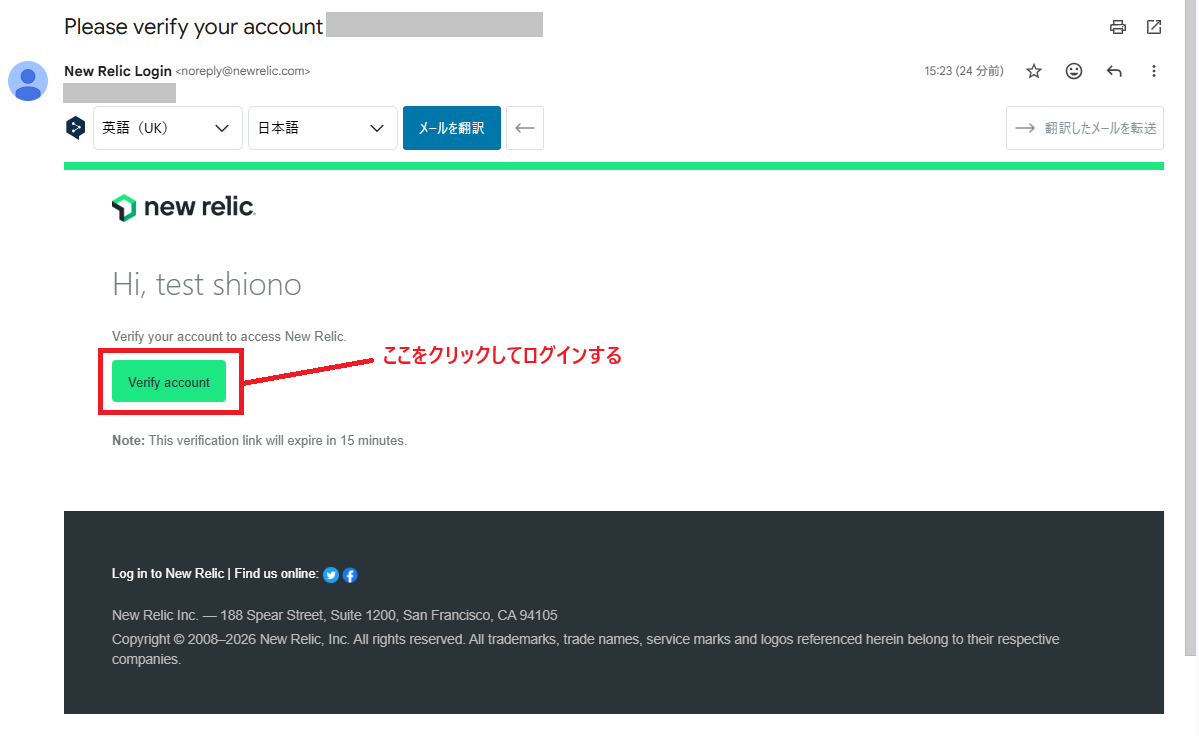This screenshot has width=1199, height=736.
Task: Click the note about 15 minutes expiry
Action: click(259, 440)
